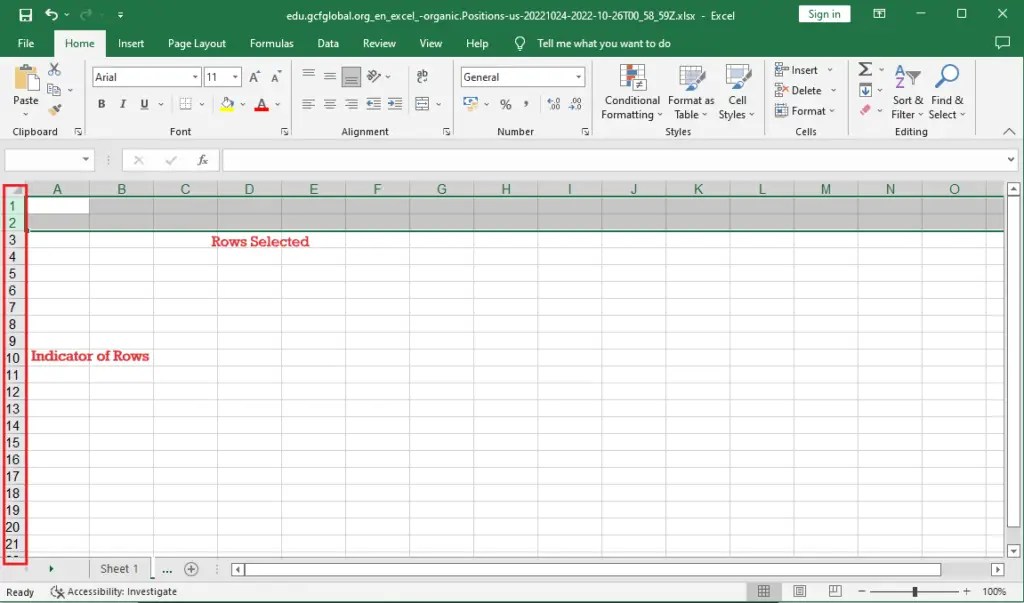1024x603 pixels.
Task: Toggle Align Left for text
Action: click(309, 104)
